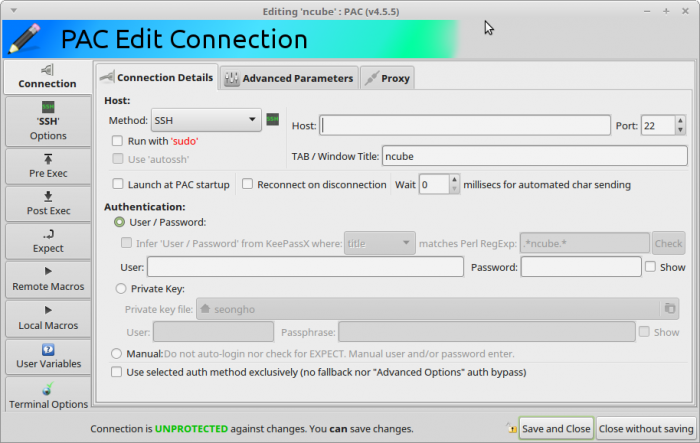Click the Check button
700x443 pixels.
point(668,243)
